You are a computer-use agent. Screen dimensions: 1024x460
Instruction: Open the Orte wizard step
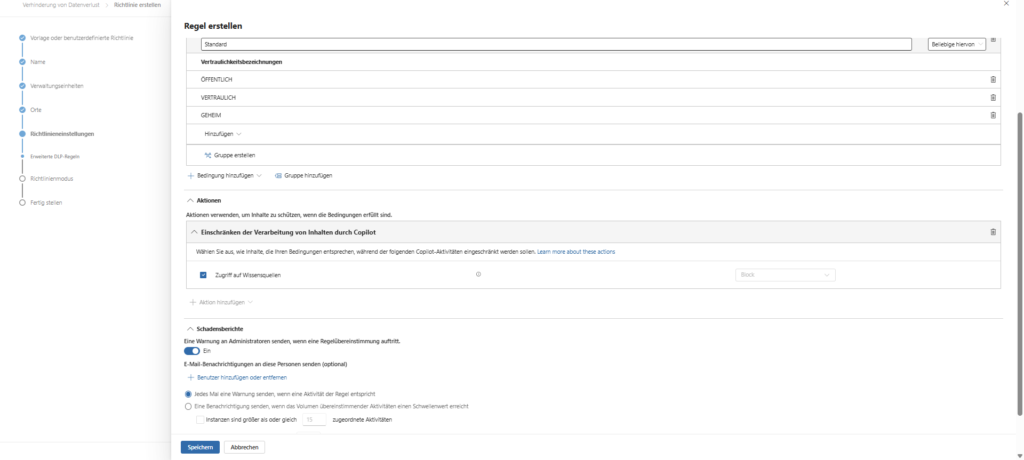click(x=37, y=109)
